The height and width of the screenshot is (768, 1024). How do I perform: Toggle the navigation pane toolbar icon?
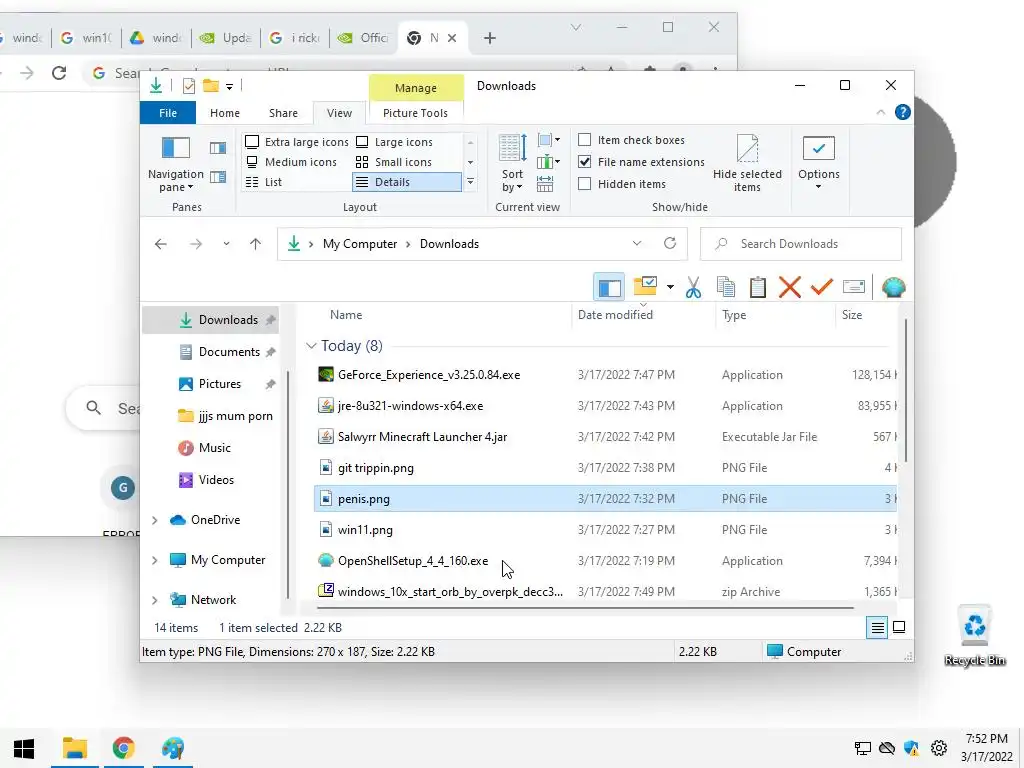[x=609, y=287]
